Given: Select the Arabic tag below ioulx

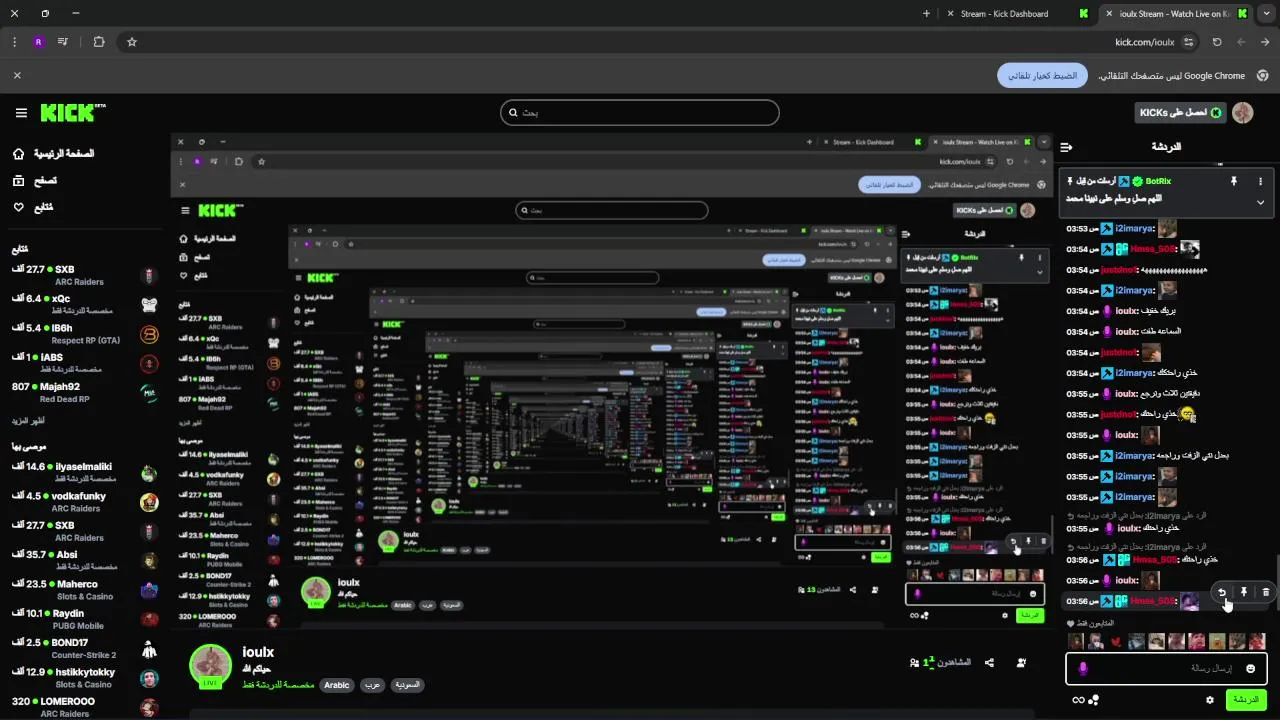Looking at the screenshot, I should coord(337,685).
